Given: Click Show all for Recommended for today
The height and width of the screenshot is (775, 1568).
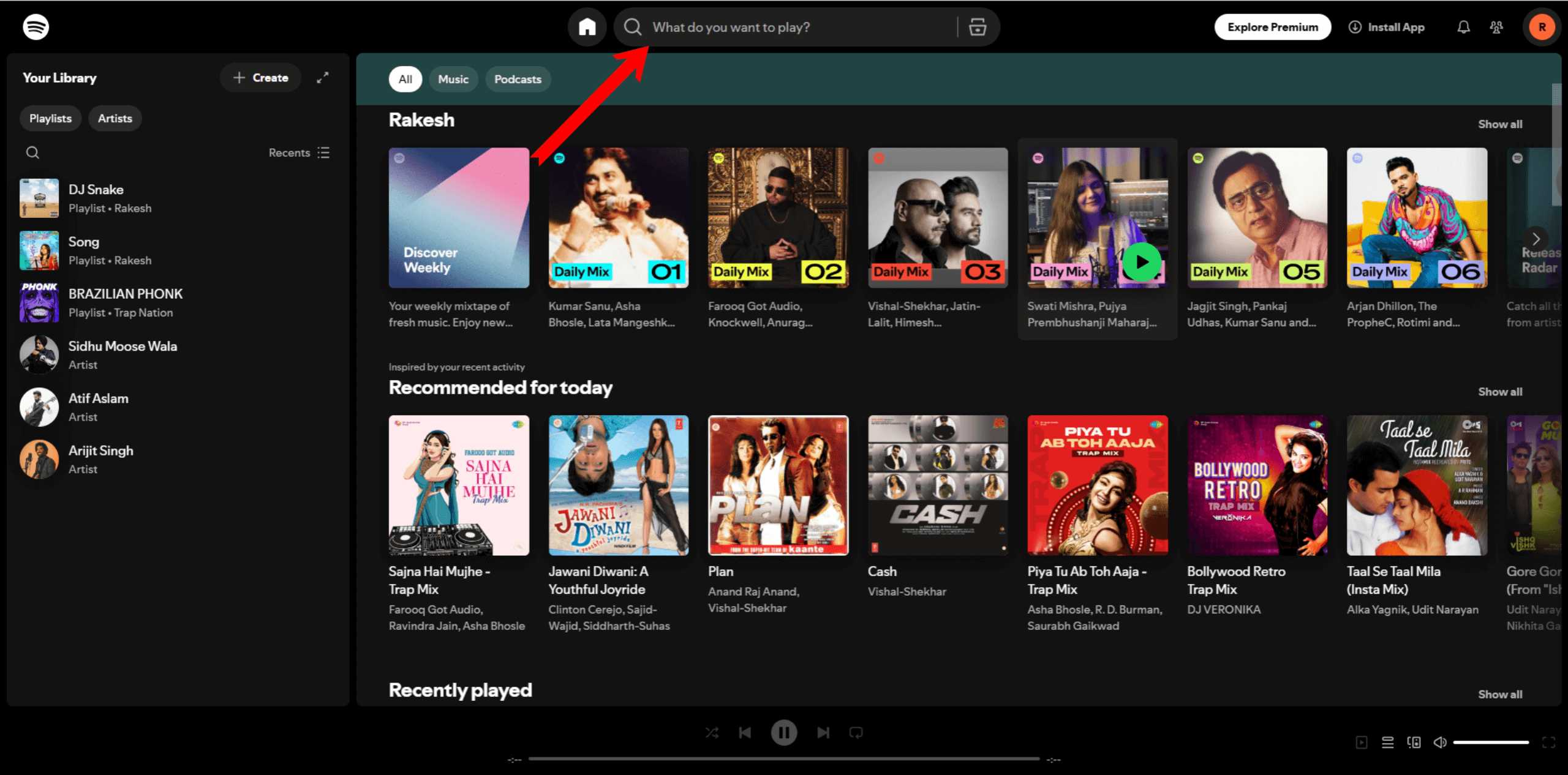Looking at the screenshot, I should point(1500,392).
